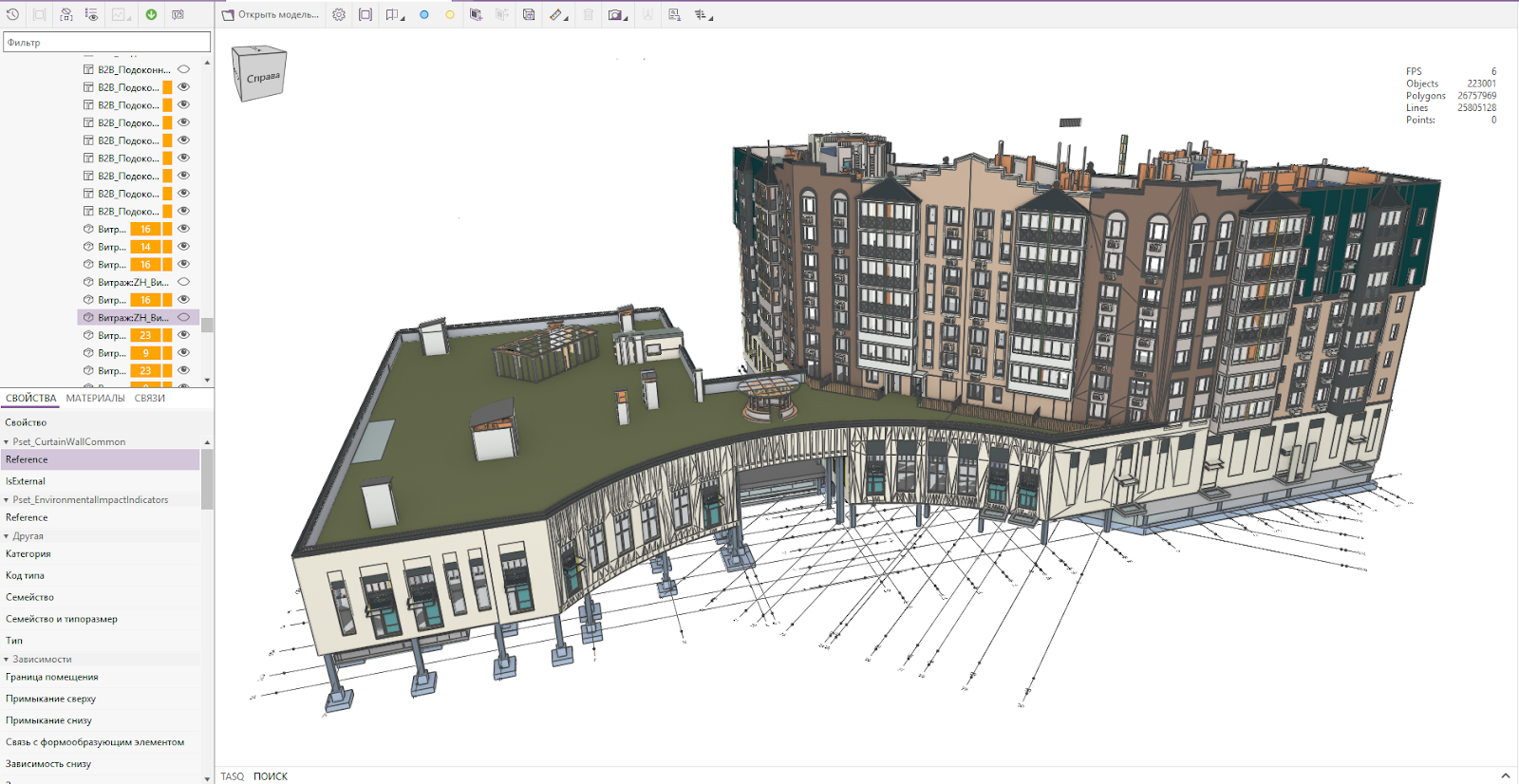Image resolution: width=1519 pixels, height=784 pixels.
Task: Expand the bottom panel chevron at right
Action: (1505, 775)
